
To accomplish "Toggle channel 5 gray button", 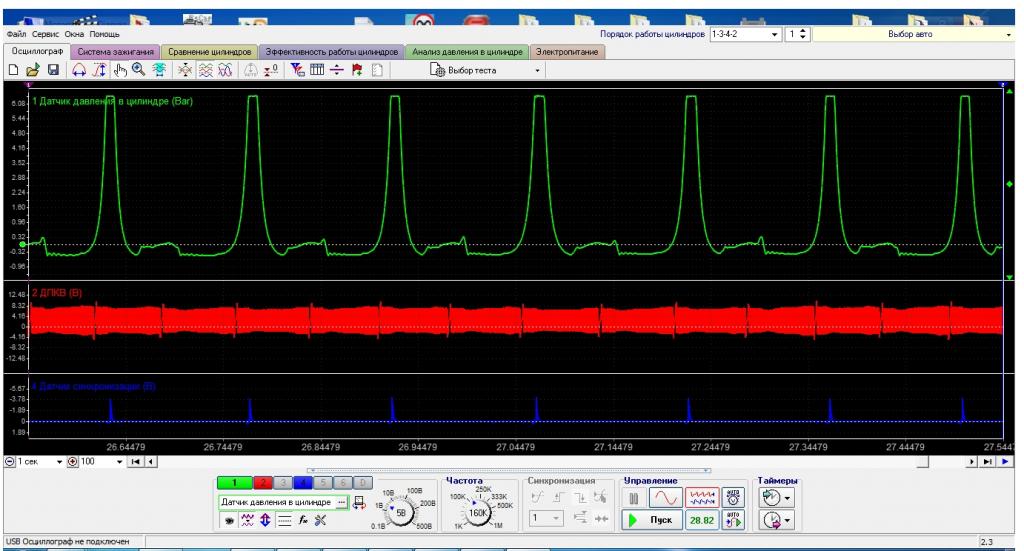I will click(x=323, y=483).
